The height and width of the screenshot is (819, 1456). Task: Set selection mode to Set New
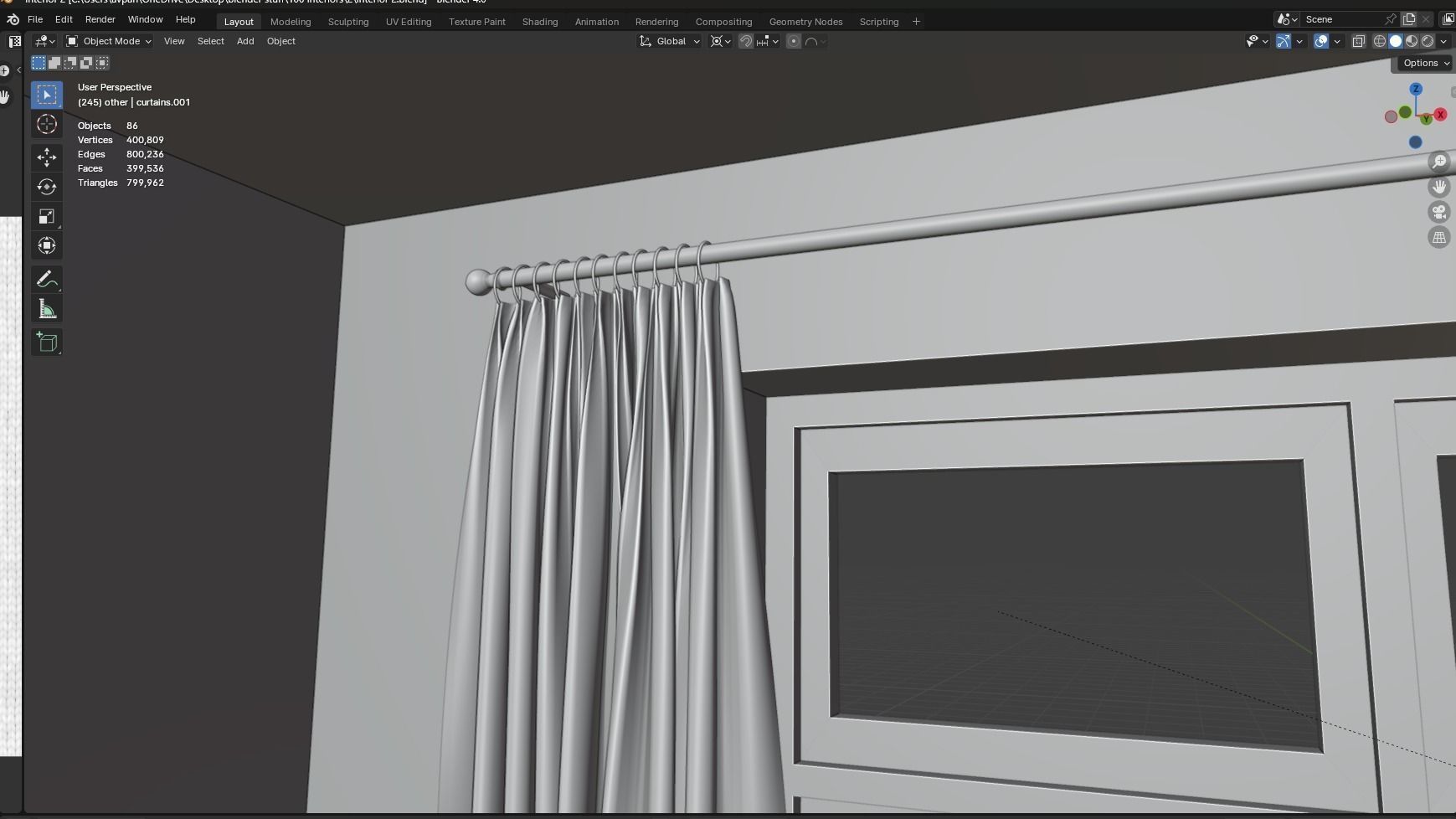(x=39, y=63)
